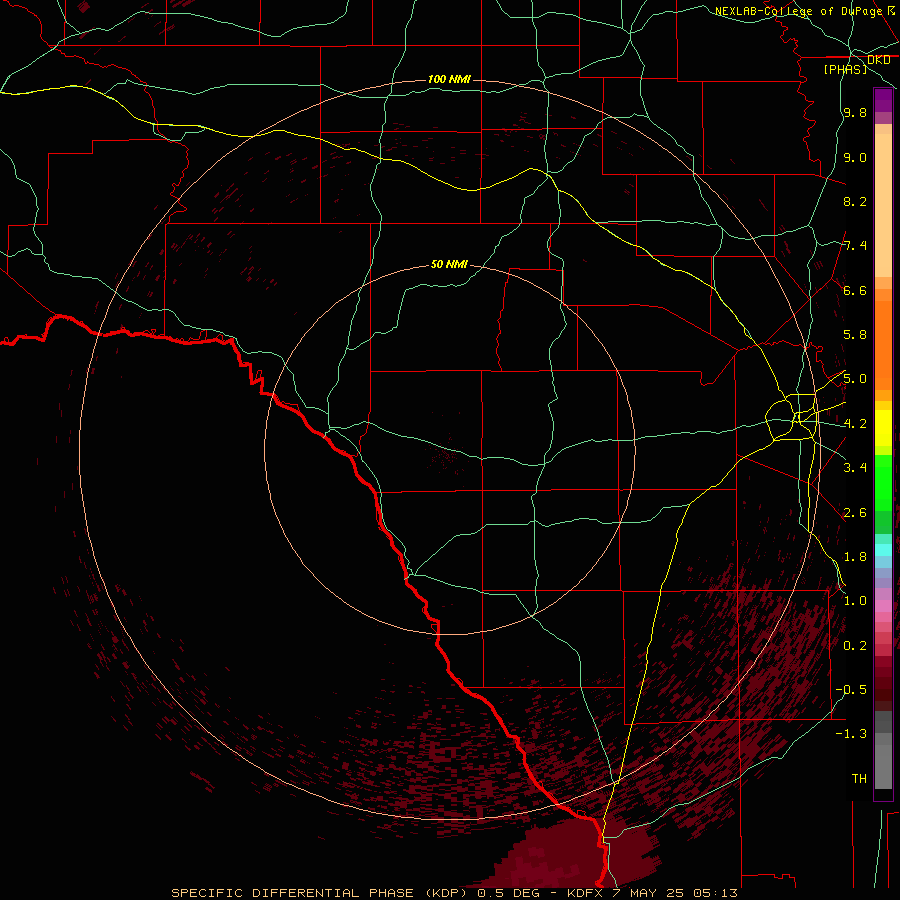The width and height of the screenshot is (900, 900).
Task: Click the 0.2 scale value
Action: click(855, 646)
